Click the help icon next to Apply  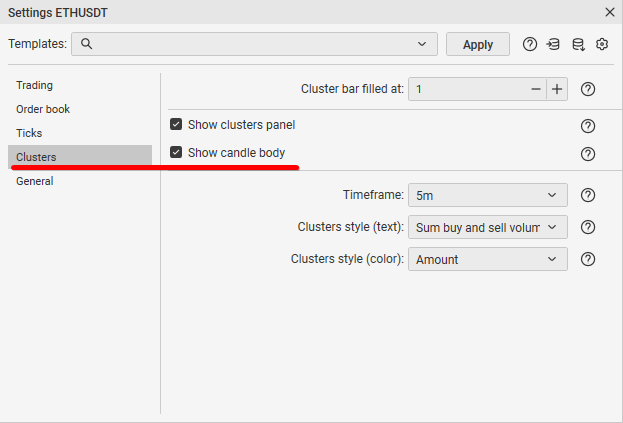[x=530, y=44]
